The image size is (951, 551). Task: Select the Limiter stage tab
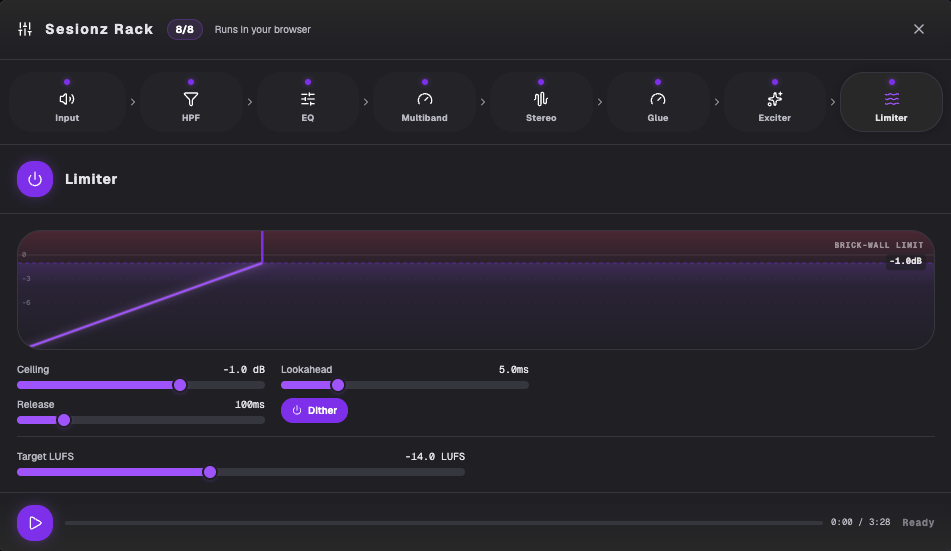(x=892, y=102)
